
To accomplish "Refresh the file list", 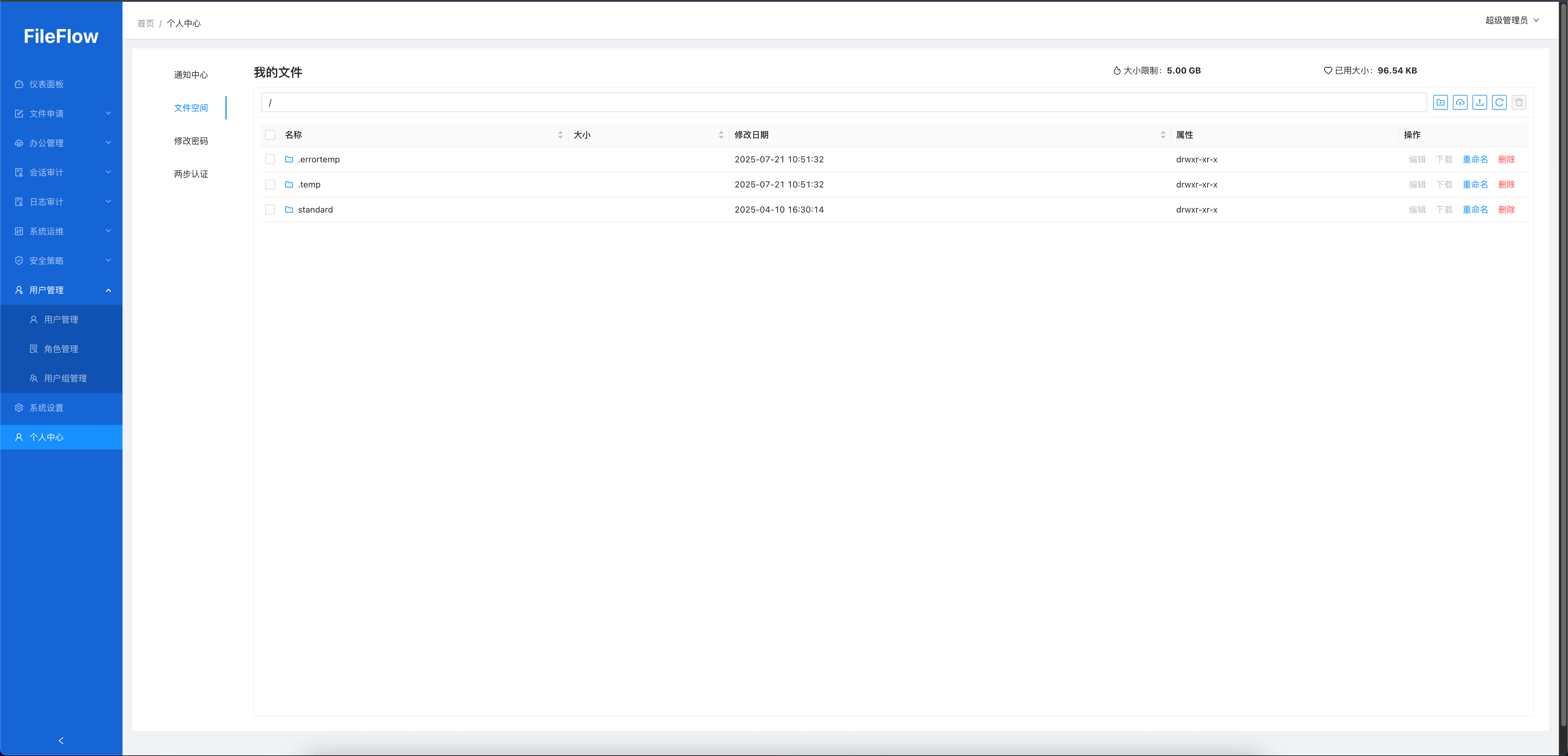I will 1499,102.
